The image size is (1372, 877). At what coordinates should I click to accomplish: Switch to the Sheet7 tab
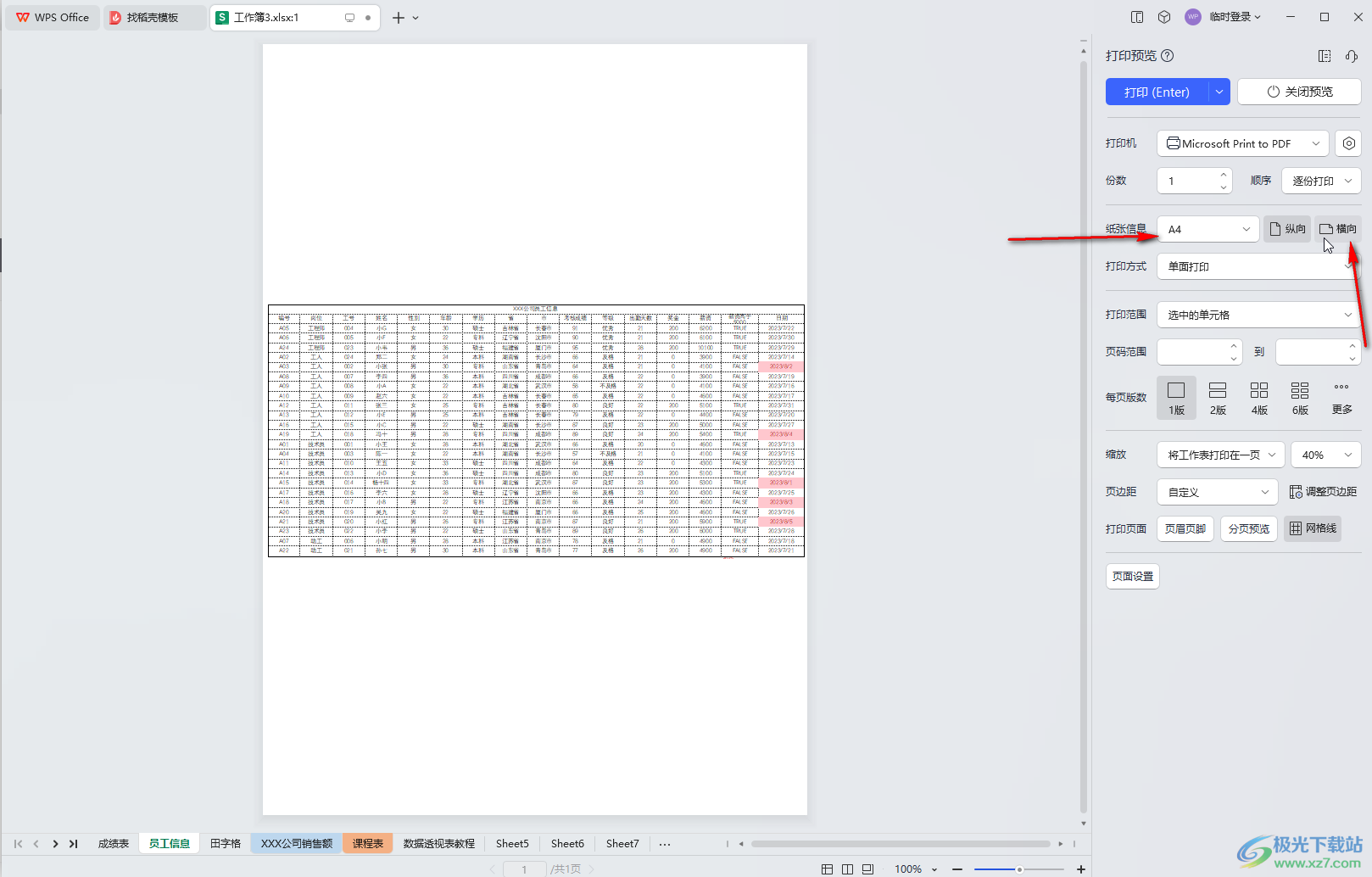pyautogui.click(x=622, y=844)
